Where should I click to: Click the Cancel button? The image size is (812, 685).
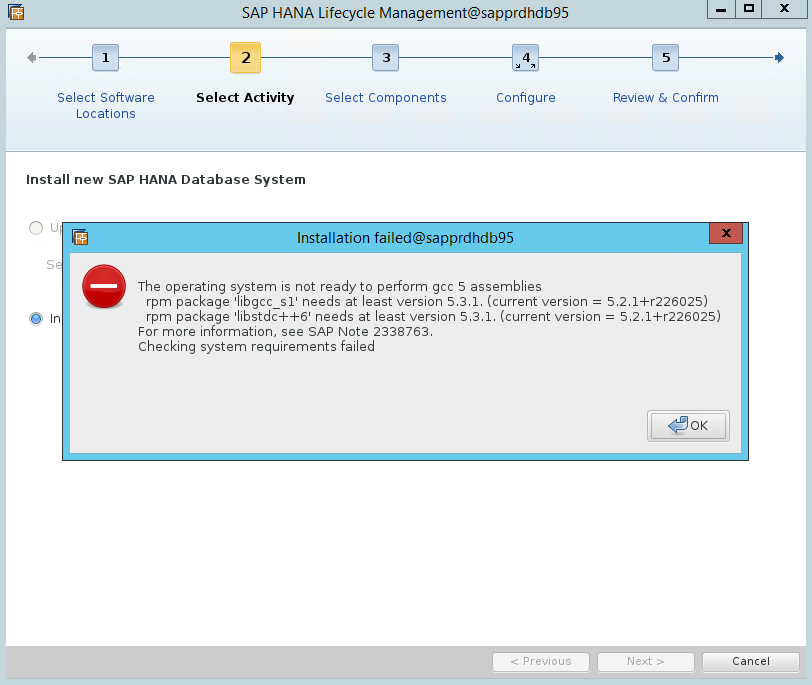pos(750,661)
